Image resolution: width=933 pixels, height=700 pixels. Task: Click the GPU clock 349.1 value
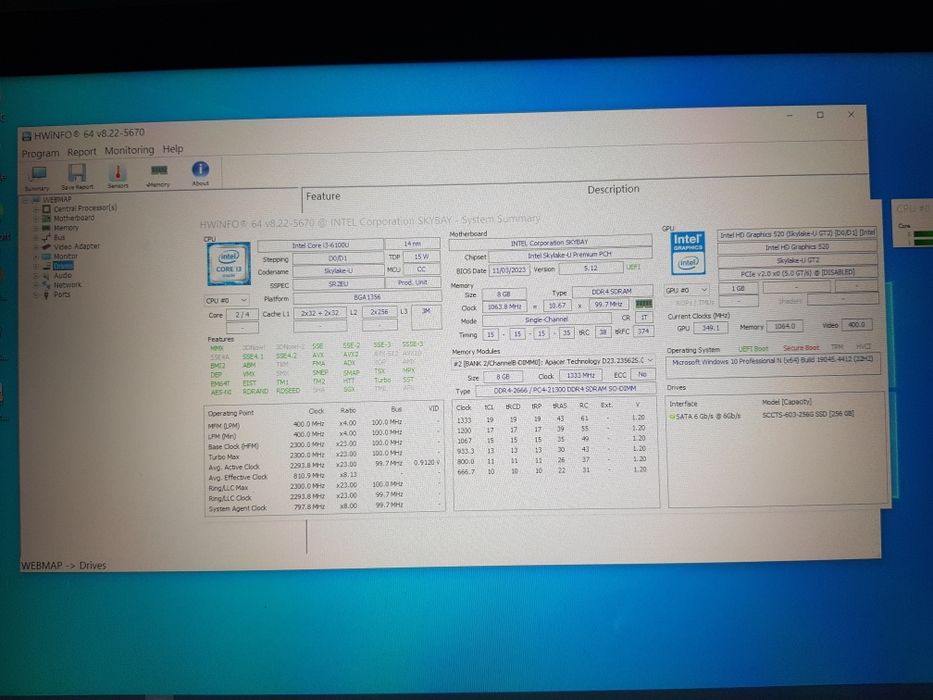(x=710, y=328)
